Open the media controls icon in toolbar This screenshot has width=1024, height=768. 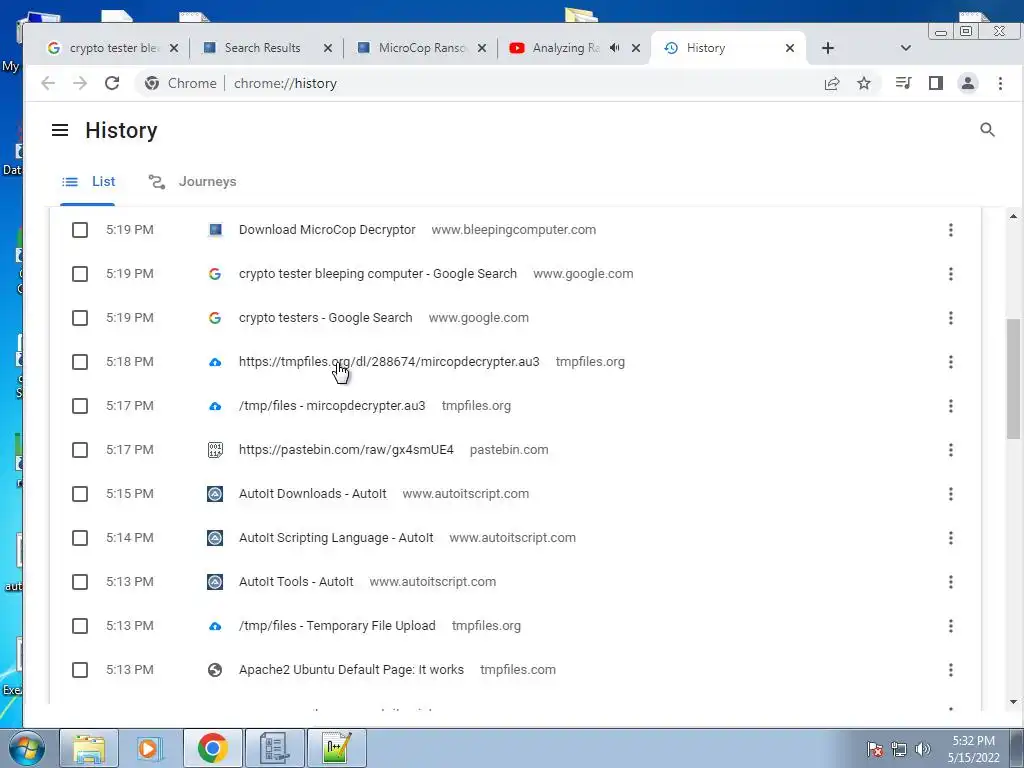pyautogui.click(x=904, y=83)
